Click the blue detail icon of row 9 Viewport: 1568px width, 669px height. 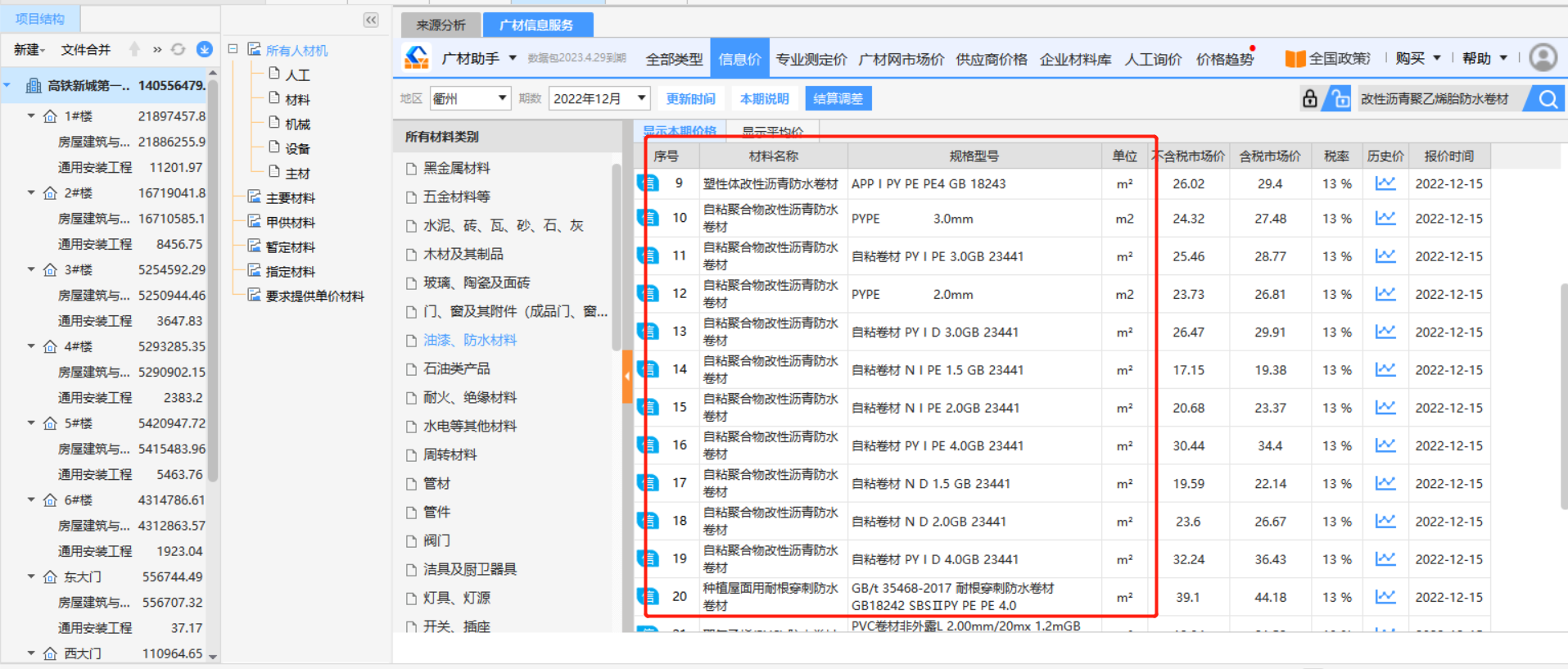point(648,183)
